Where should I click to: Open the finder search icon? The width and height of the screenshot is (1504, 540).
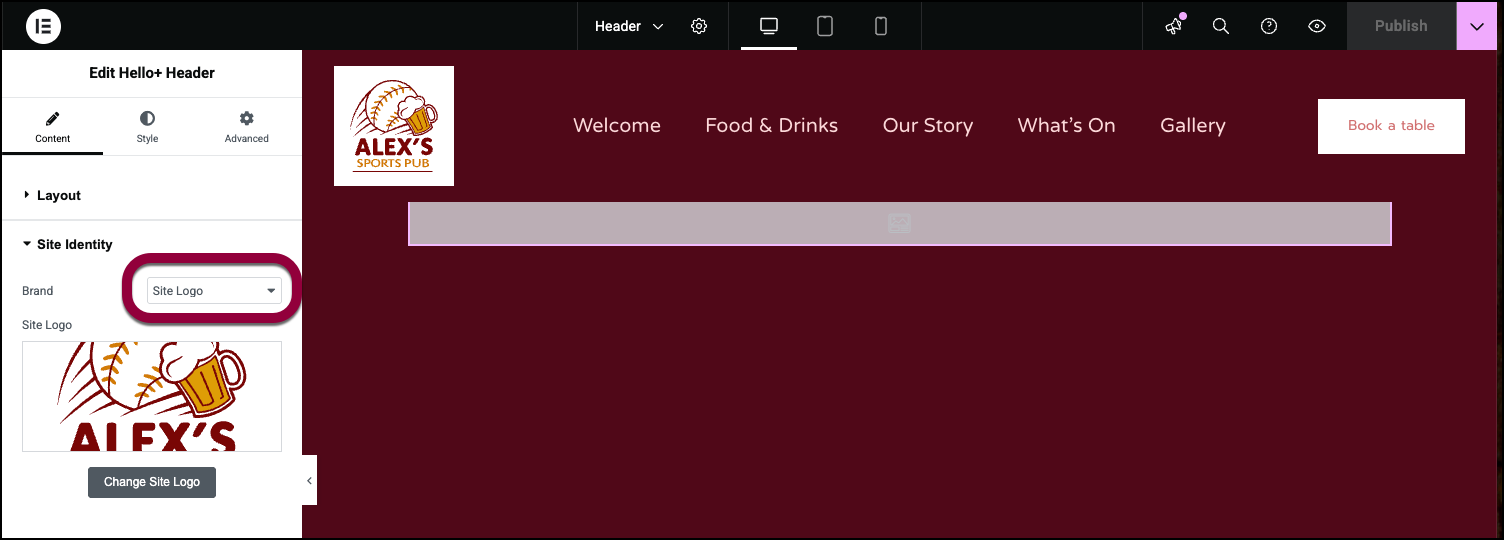(x=1221, y=26)
